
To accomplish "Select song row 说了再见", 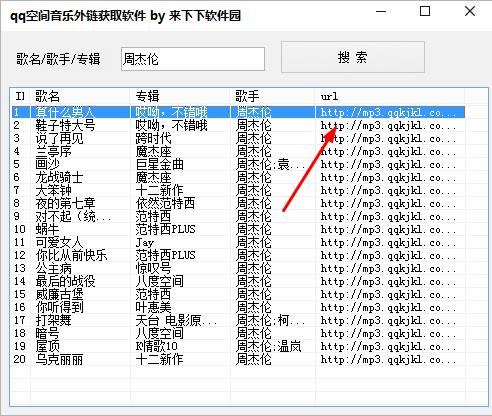I will pos(238,139).
